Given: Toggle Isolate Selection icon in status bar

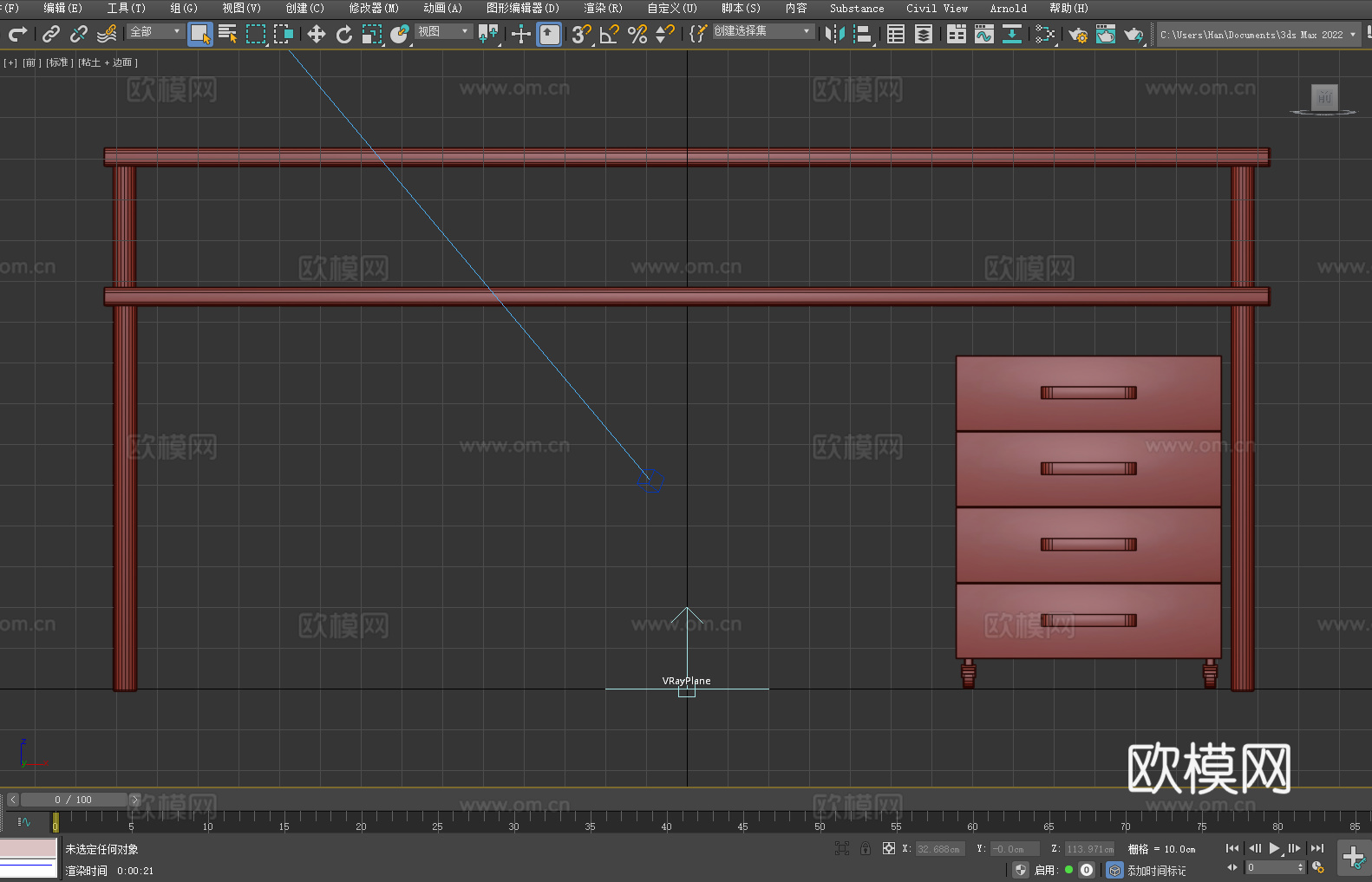Looking at the screenshot, I should [x=841, y=848].
